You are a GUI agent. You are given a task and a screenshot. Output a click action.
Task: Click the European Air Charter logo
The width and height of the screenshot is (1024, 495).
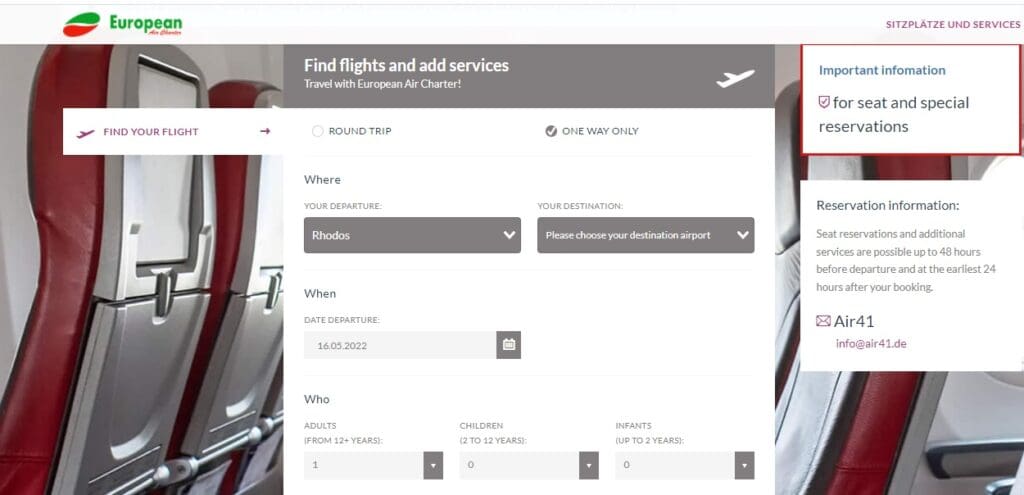tap(122, 24)
